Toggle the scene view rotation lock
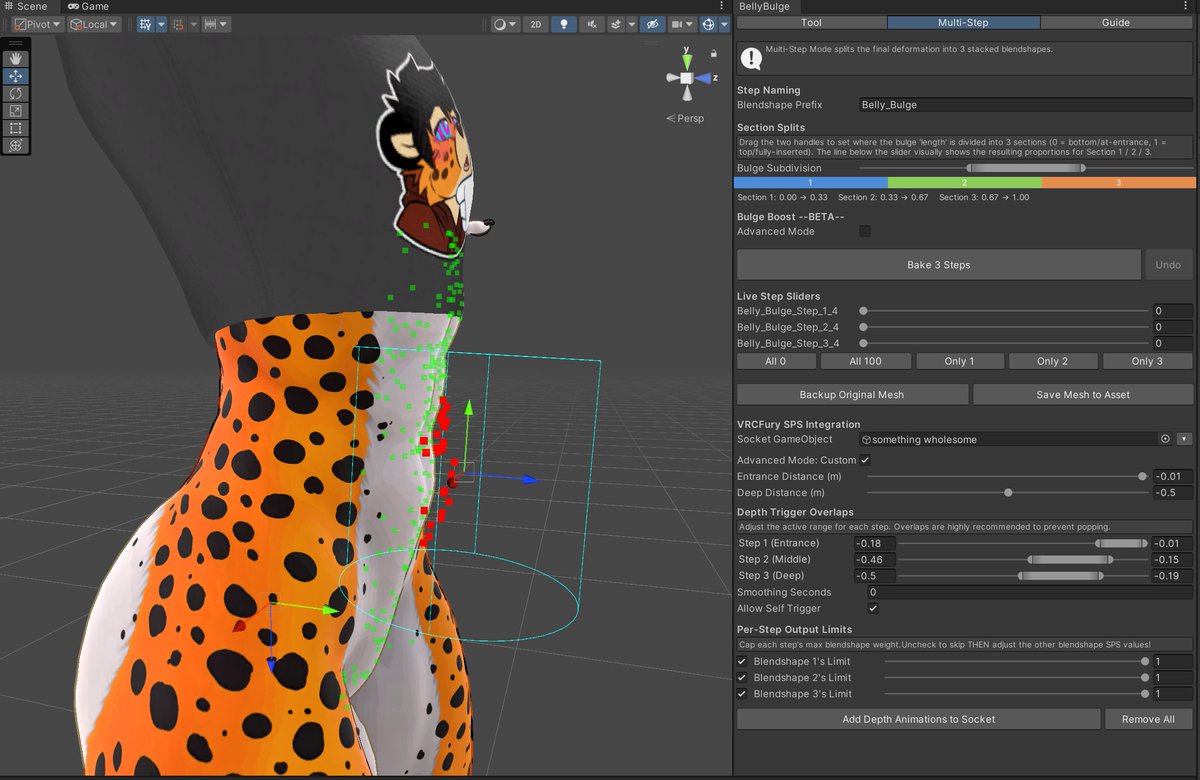This screenshot has width=1200, height=780. click(714, 53)
